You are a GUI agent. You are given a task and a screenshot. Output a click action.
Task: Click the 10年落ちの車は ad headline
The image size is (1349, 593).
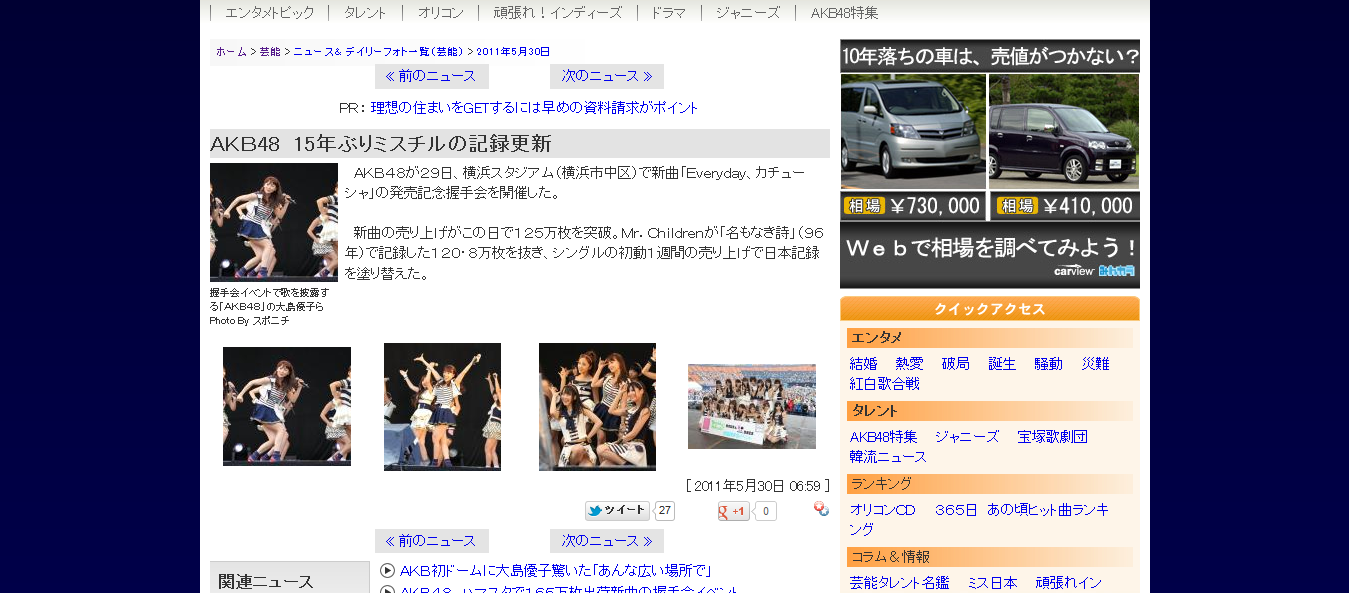coord(990,56)
